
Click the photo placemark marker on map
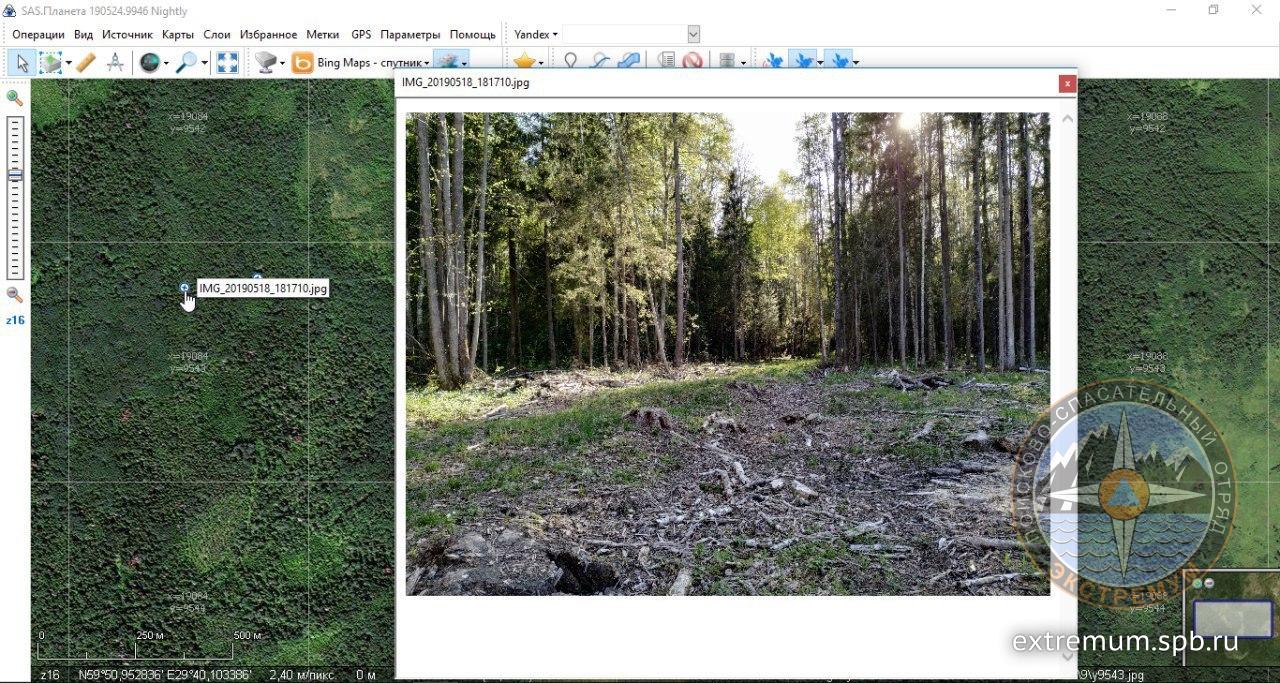pyautogui.click(x=184, y=288)
